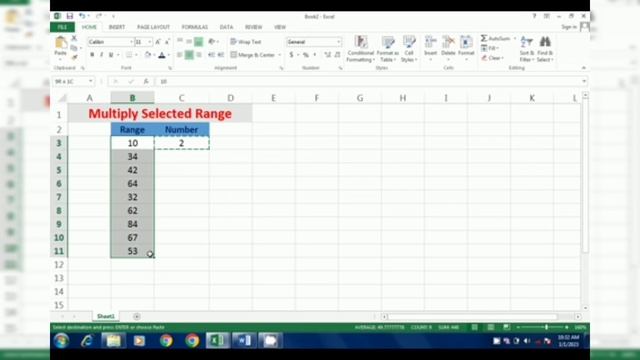
Task: Open Sort & Filter menu
Action: pos(527,49)
